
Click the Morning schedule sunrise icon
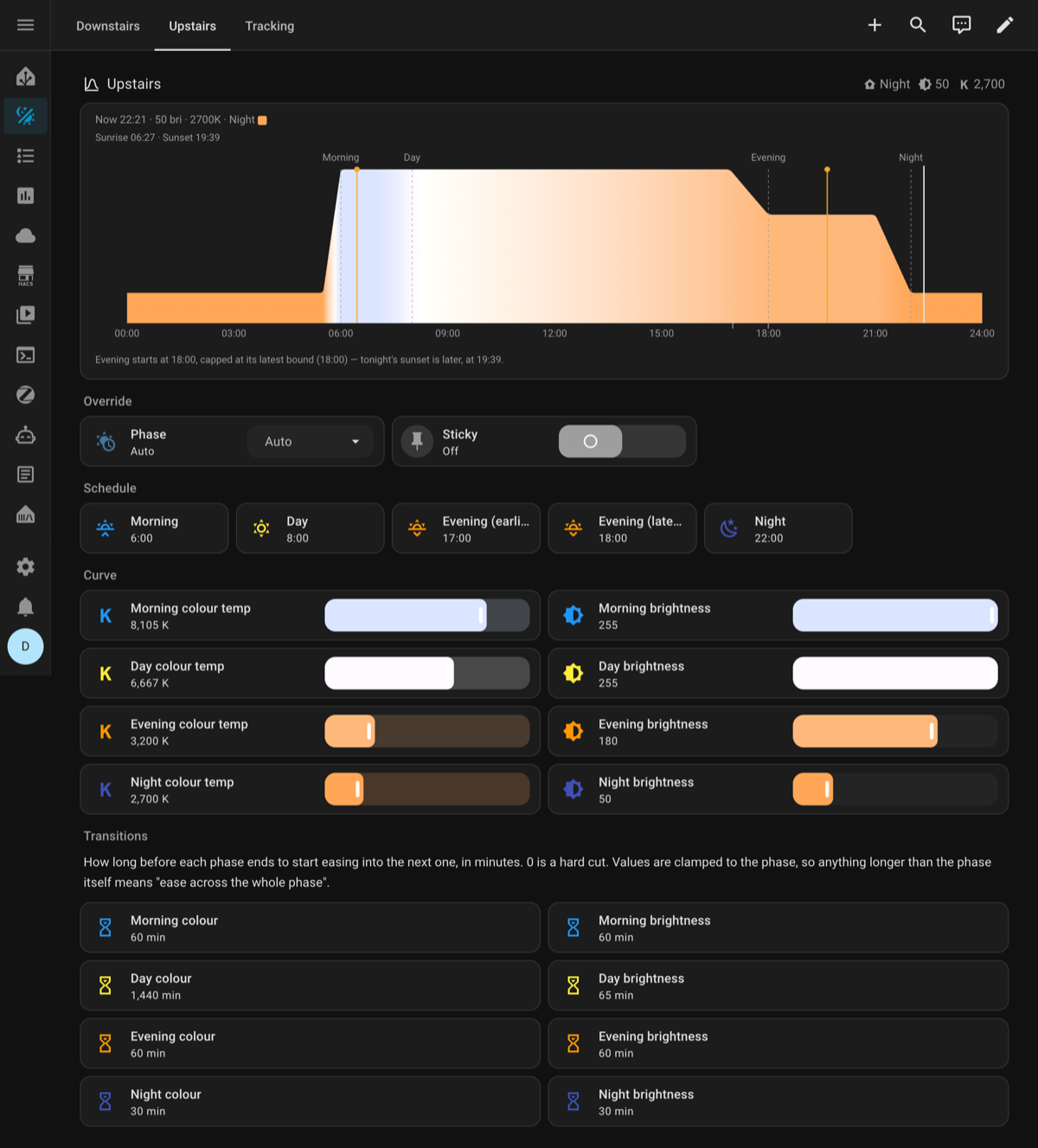click(x=106, y=528)
